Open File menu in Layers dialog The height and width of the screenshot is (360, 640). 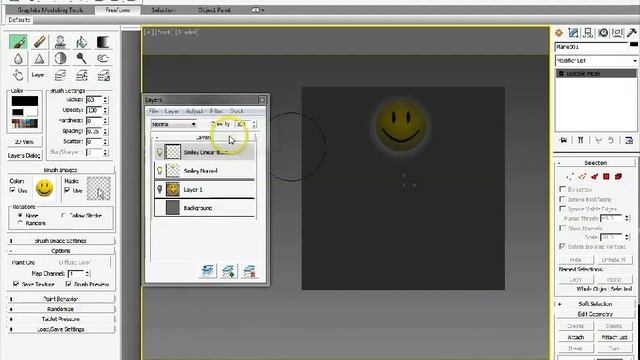tap(153, 111)
